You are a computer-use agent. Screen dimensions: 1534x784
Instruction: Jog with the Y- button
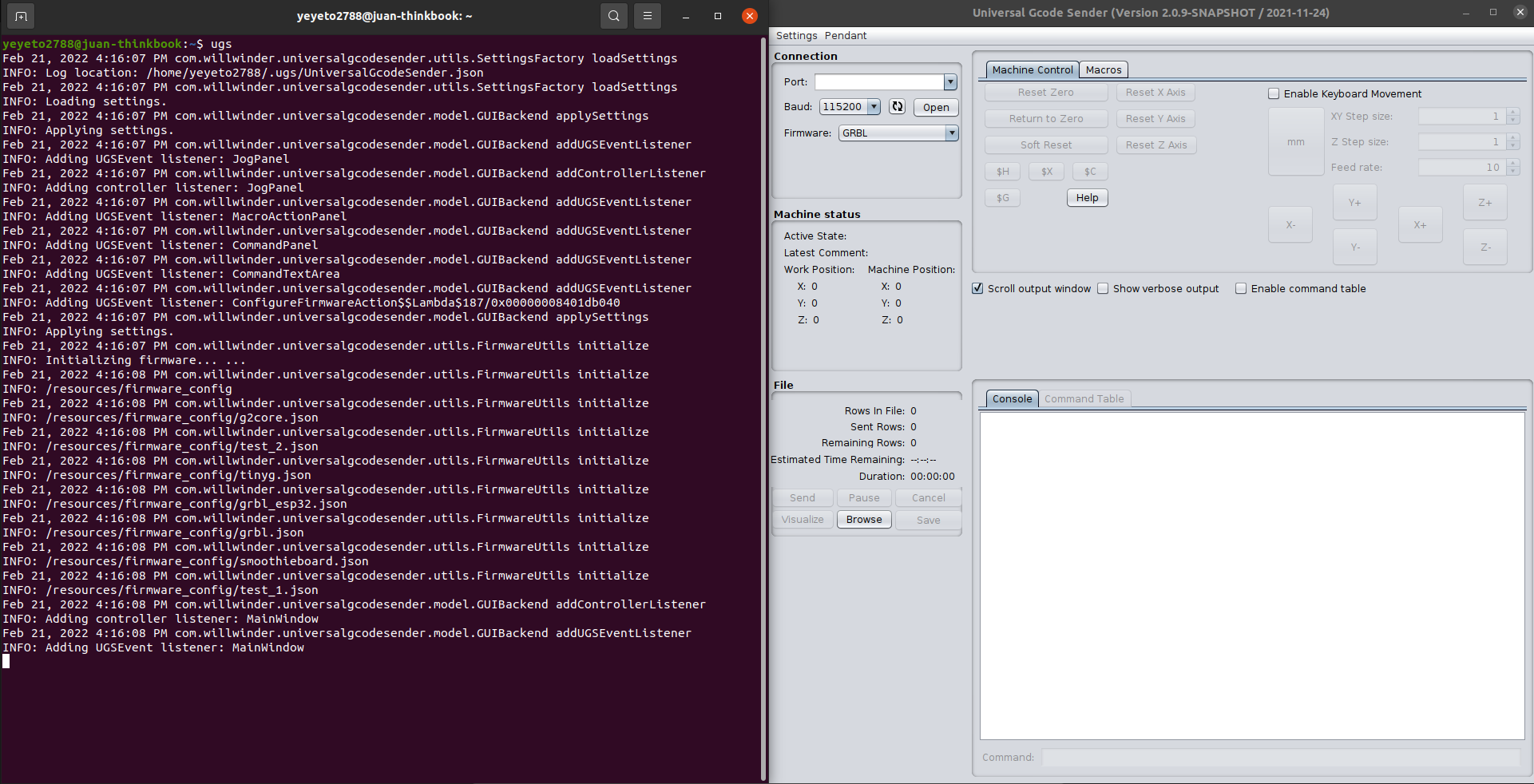coord(1354,247)
